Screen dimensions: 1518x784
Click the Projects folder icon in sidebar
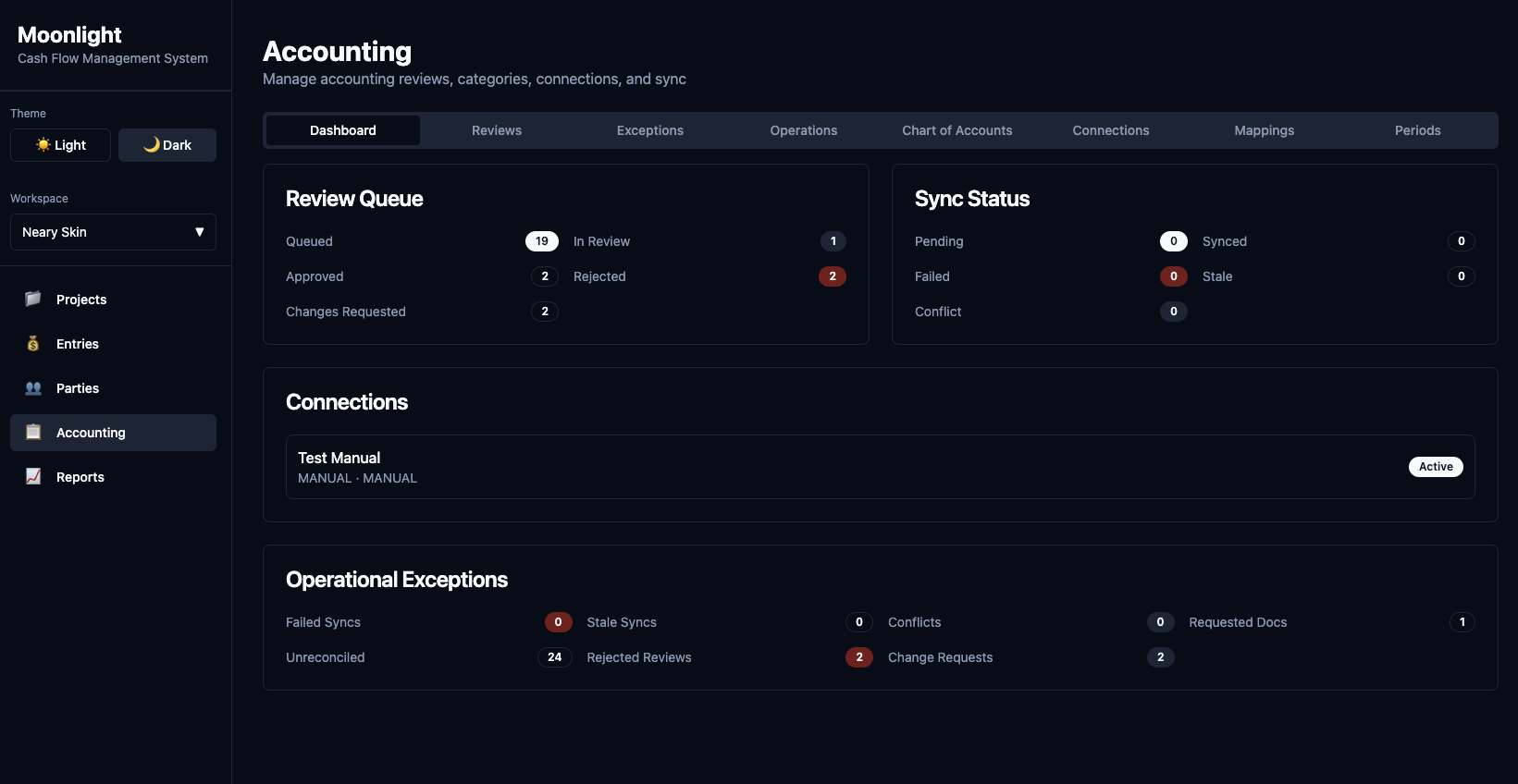[33, 299]
